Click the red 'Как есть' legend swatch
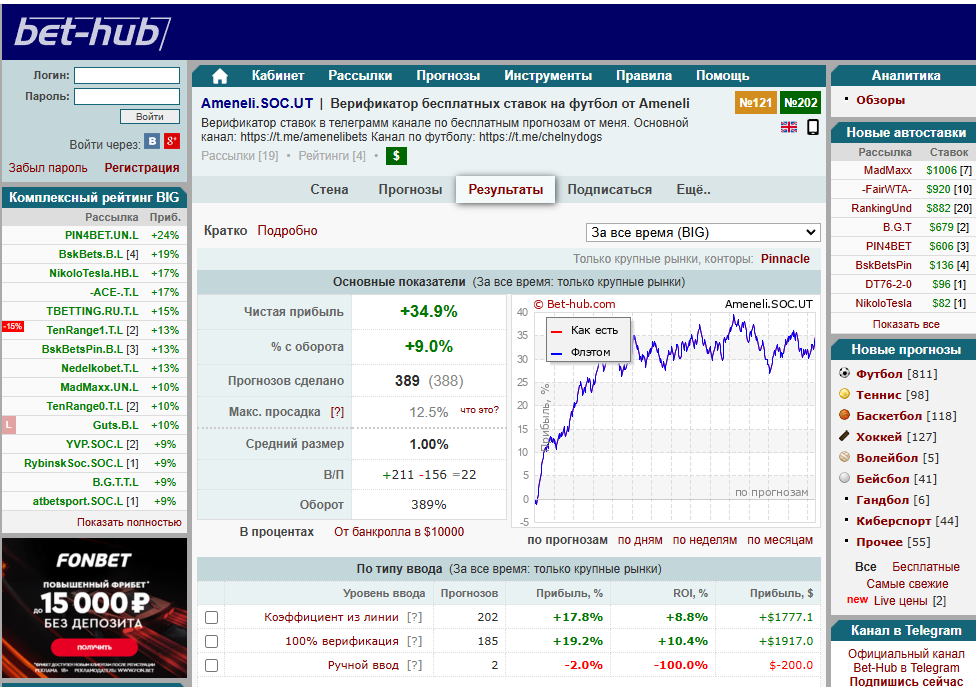 tap(556, 331)
